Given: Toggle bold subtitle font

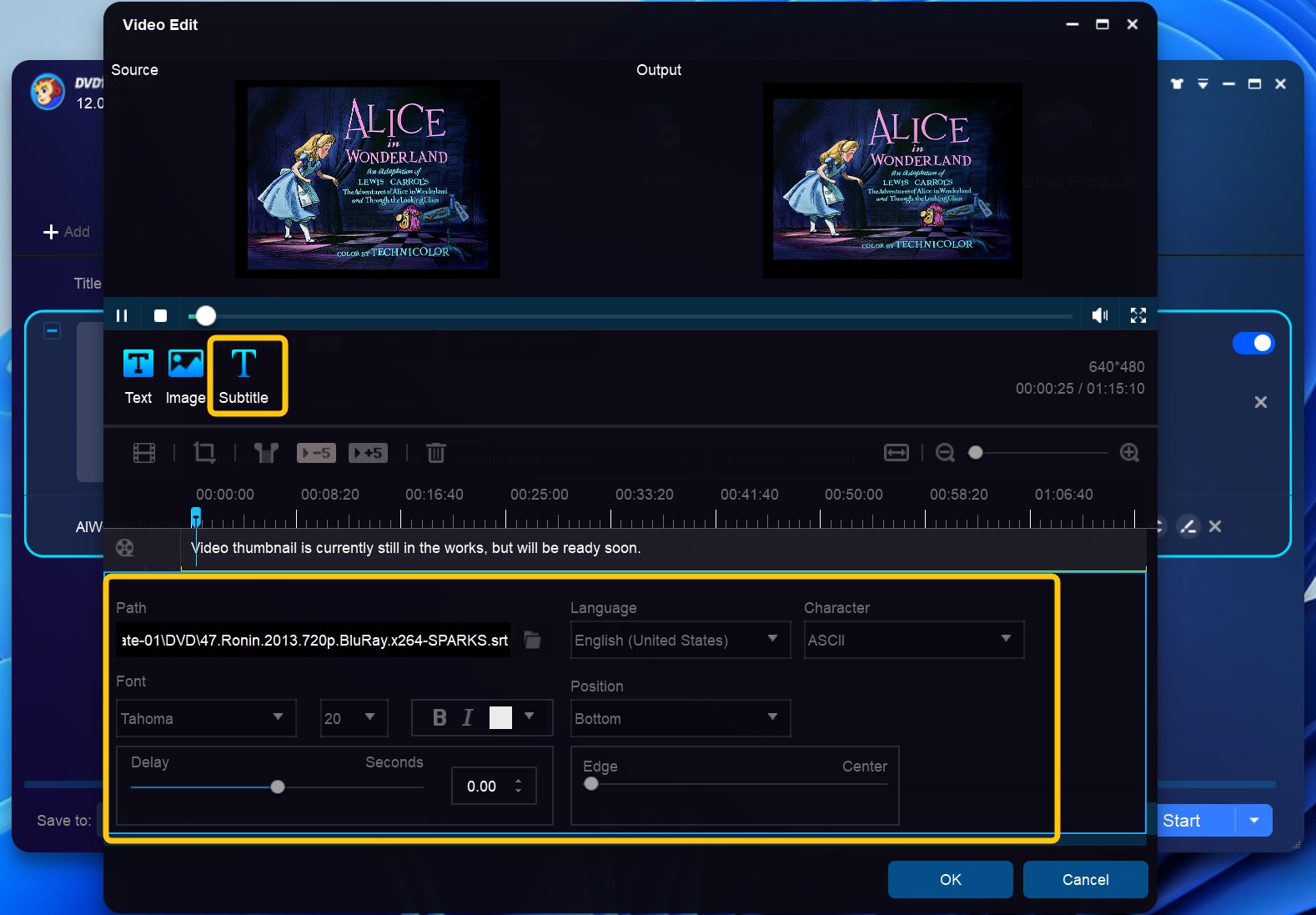Looking at the screenshot, I should click(x=440, y=717).
